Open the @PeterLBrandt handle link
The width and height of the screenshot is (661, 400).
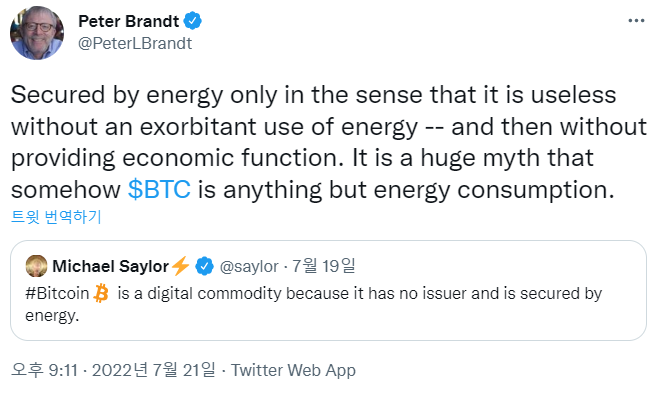[135, 43]
